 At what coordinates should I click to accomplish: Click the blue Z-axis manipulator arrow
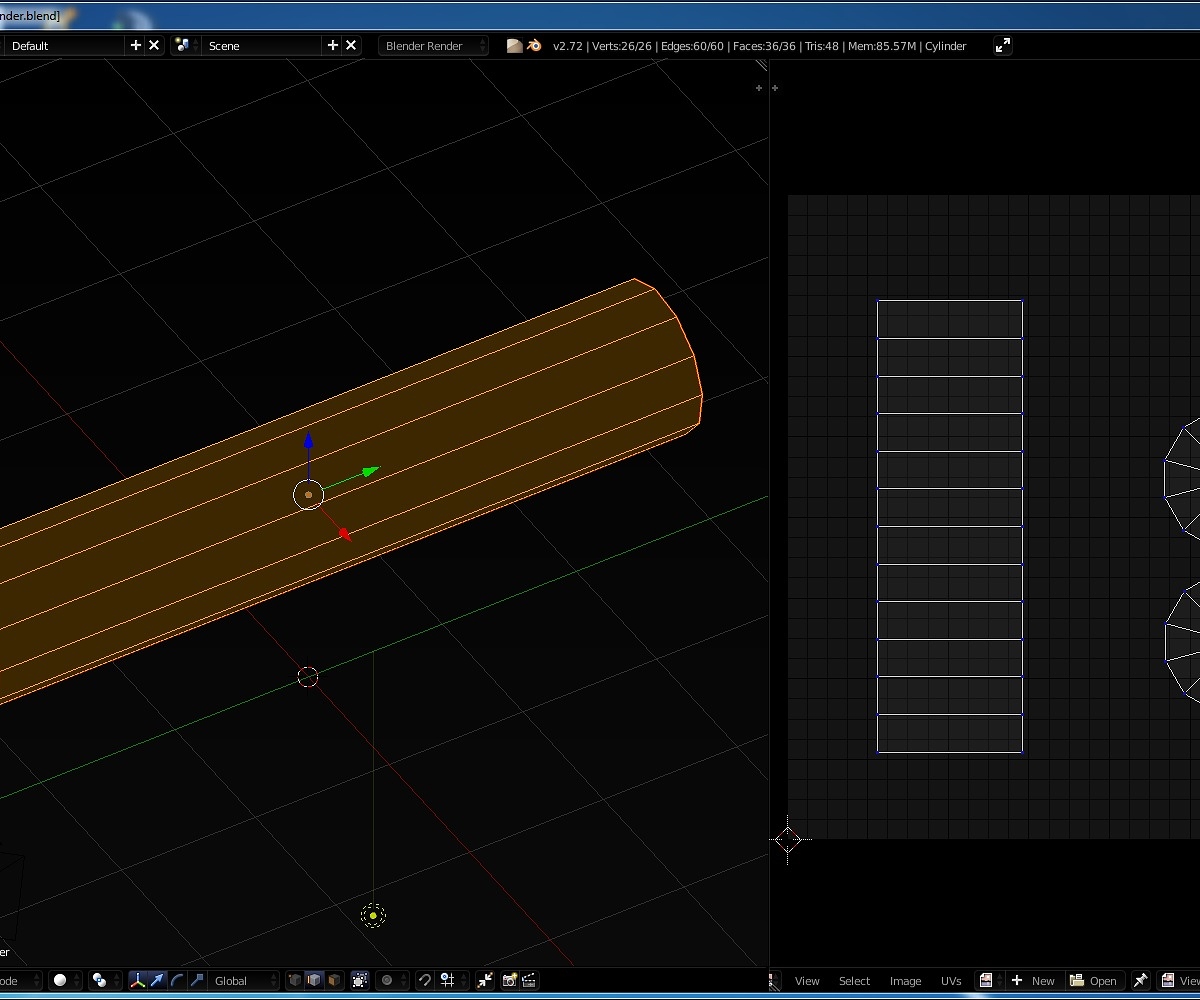(x=309, y=441)
